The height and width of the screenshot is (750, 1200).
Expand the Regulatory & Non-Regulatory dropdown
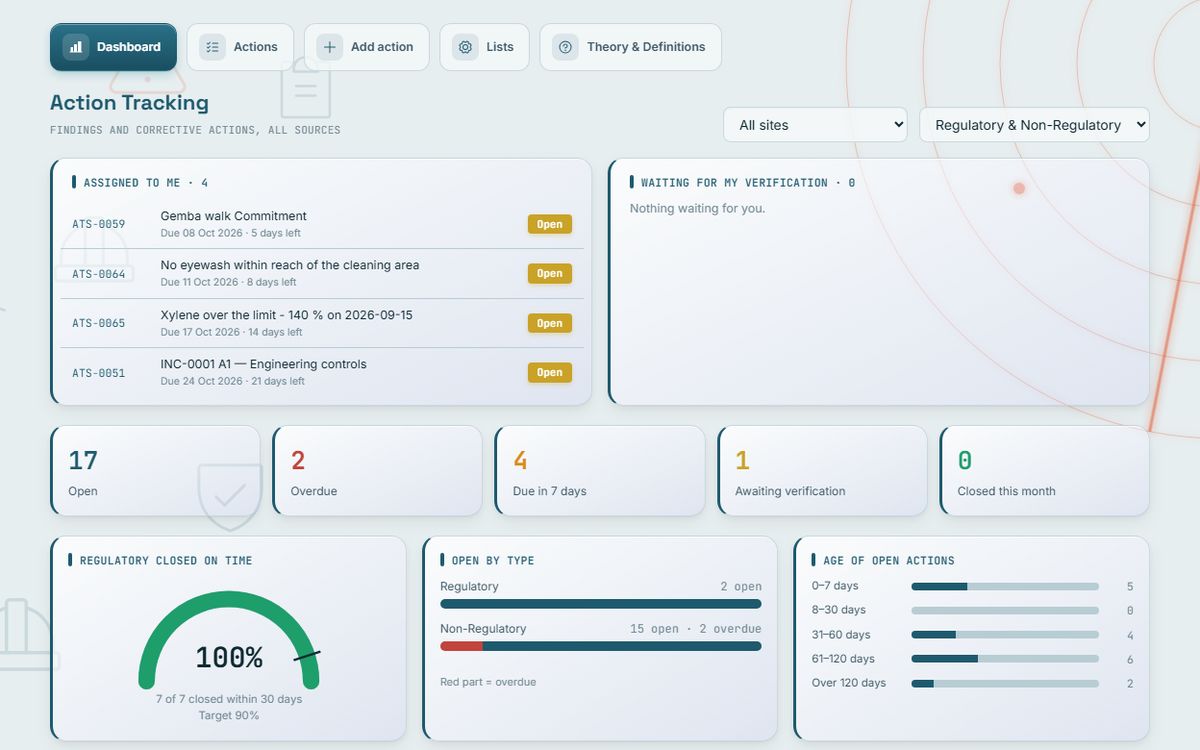click(x=1034, y=125)
